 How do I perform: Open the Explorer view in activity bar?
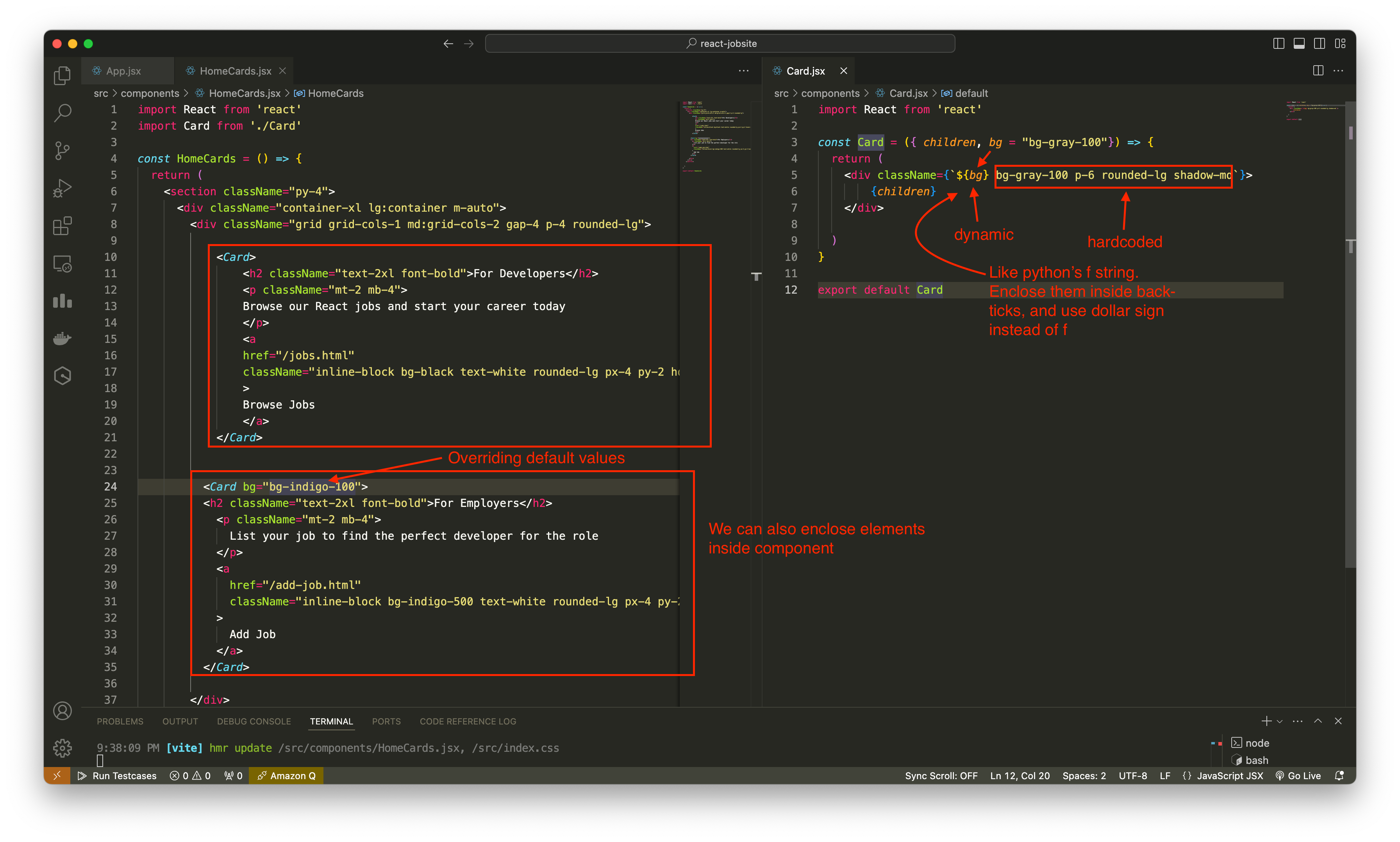[x=62, y=75]
